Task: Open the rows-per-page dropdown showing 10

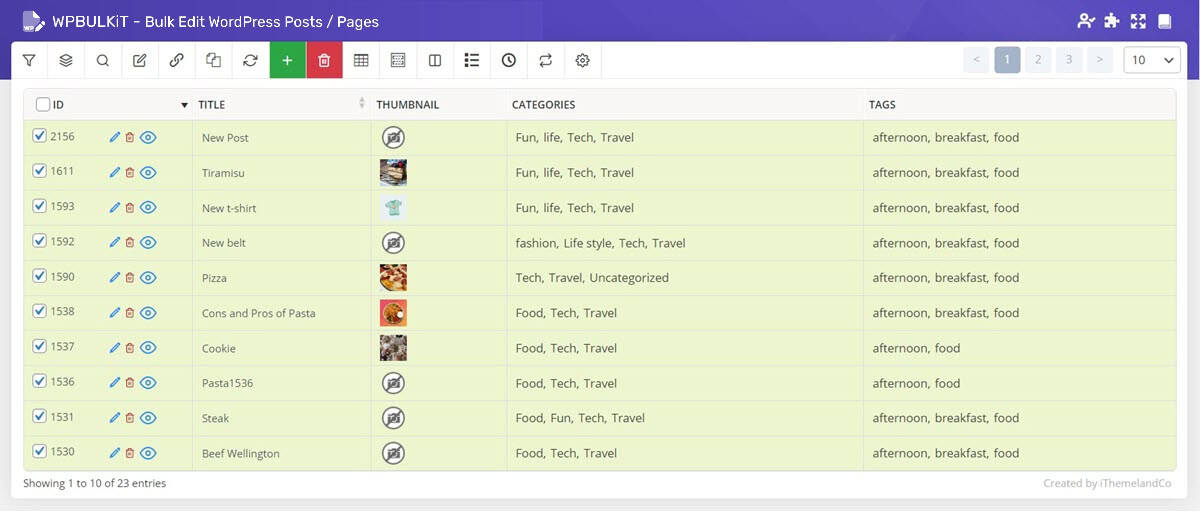Action: tap(1153, 60)
